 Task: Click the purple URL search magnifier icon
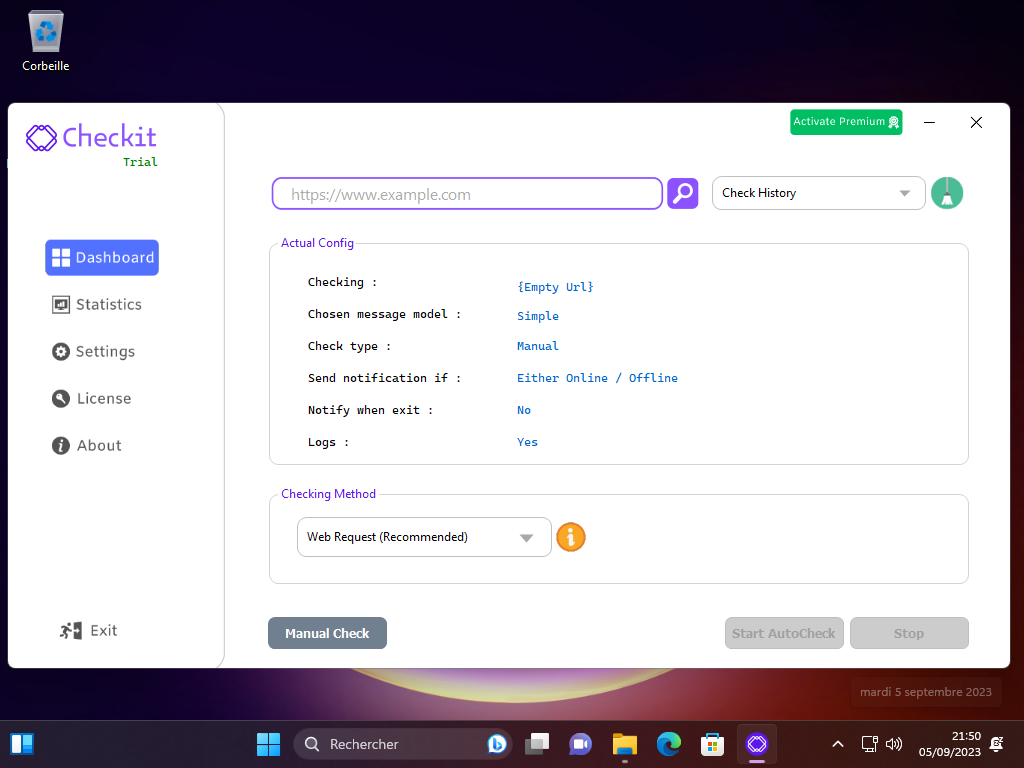pyautogui.click(x=682, y=193)
